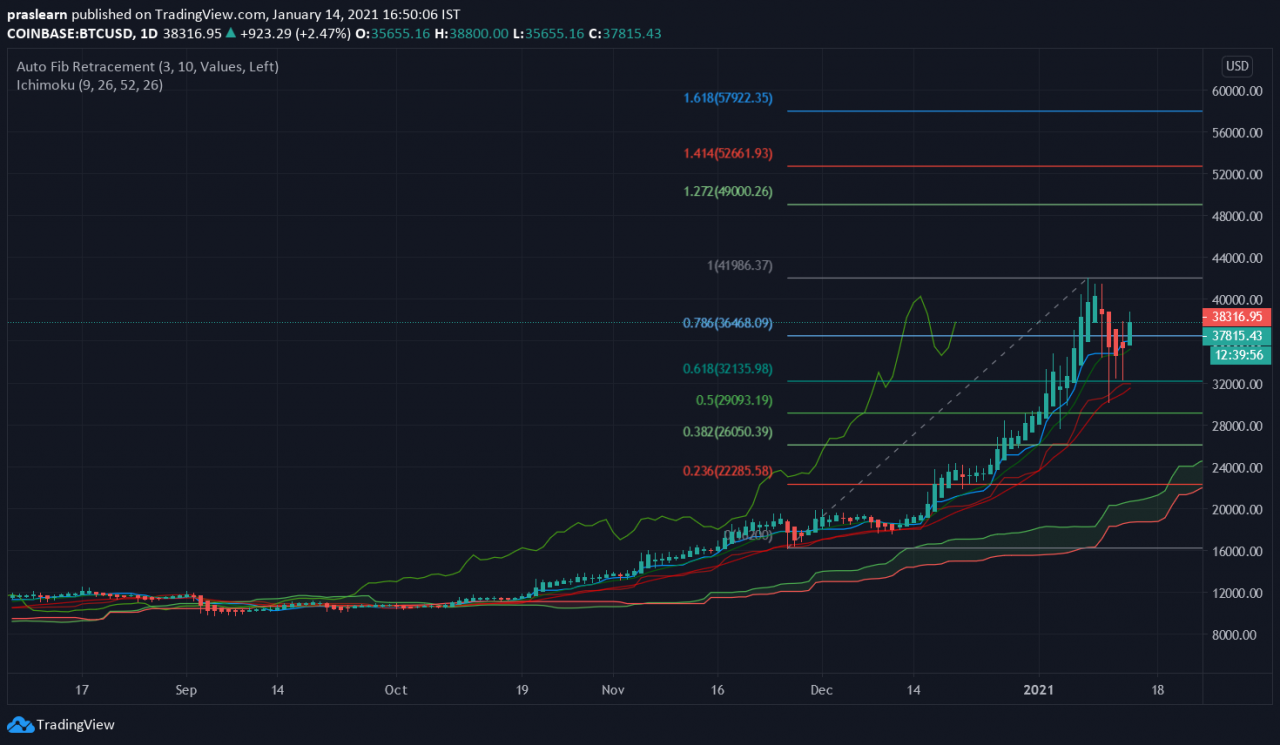The image size is (1280, 745).
Task: Open the USD currency selector
Action: tap(1237, 67)
